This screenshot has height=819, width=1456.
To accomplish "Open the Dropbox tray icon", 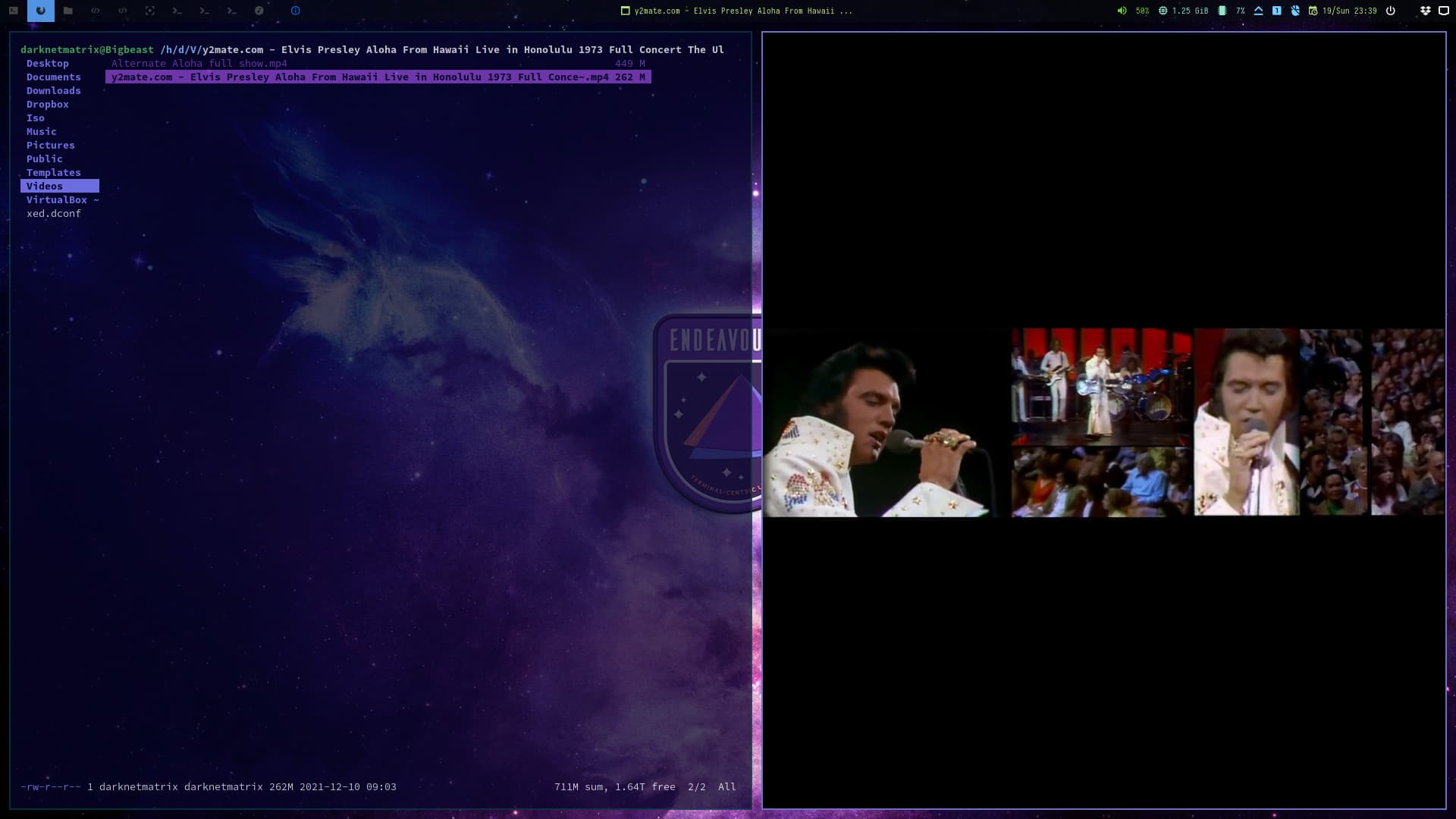I will (1425, 11).
